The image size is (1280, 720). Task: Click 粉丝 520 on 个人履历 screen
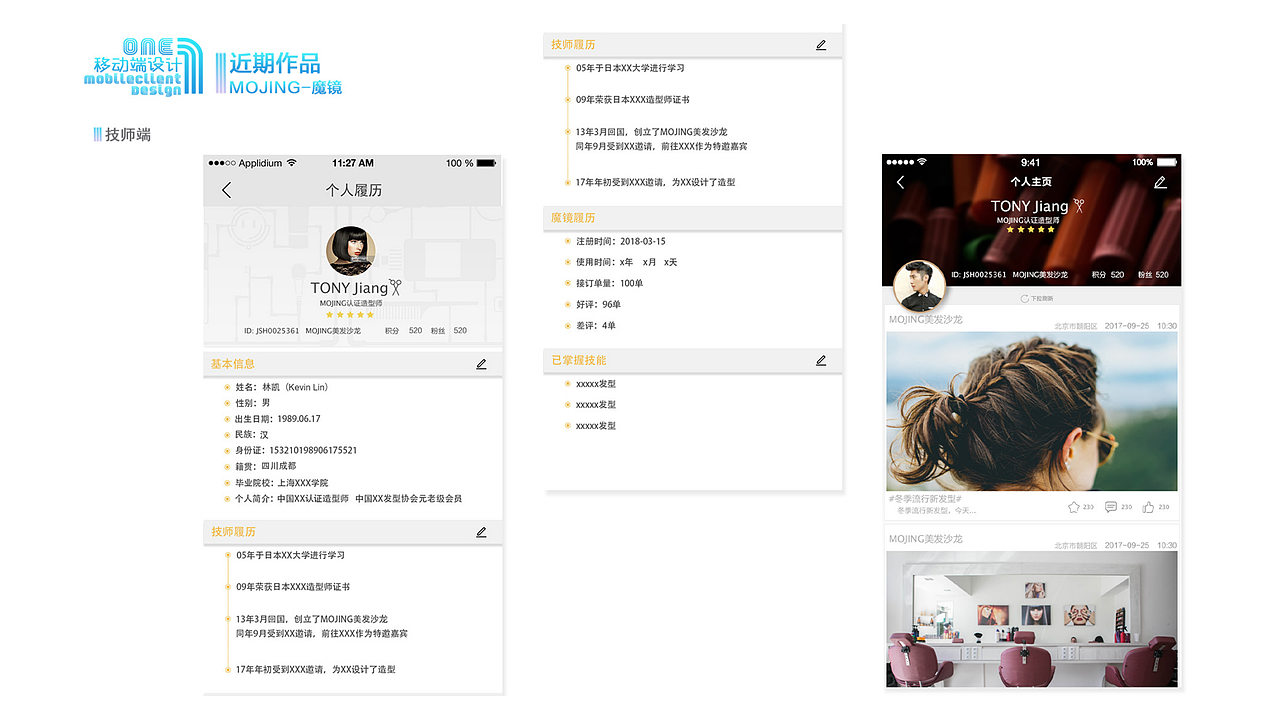pos(449,331)
